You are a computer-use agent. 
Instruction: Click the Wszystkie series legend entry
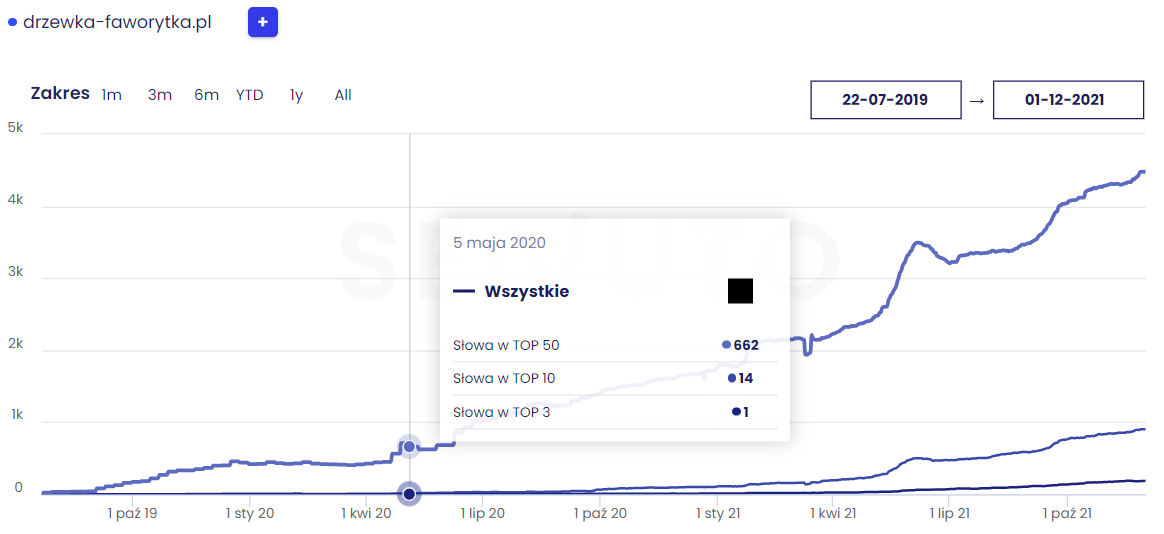[511, 291]
